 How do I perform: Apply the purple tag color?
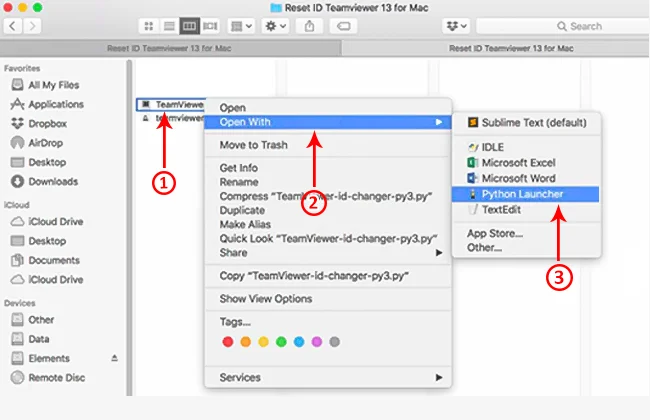point(317,342)
